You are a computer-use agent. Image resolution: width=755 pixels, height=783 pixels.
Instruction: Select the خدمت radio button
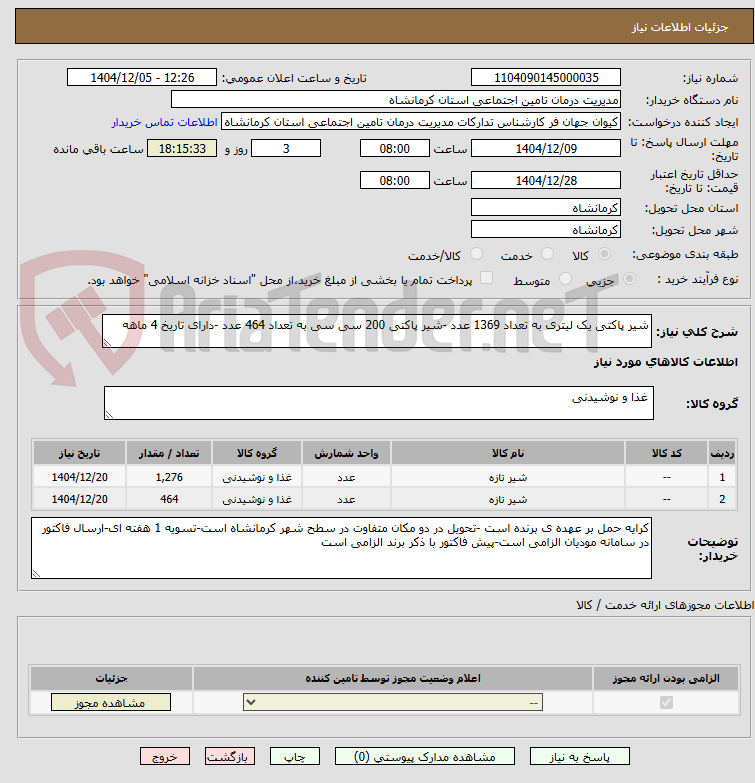coord(547,254)
